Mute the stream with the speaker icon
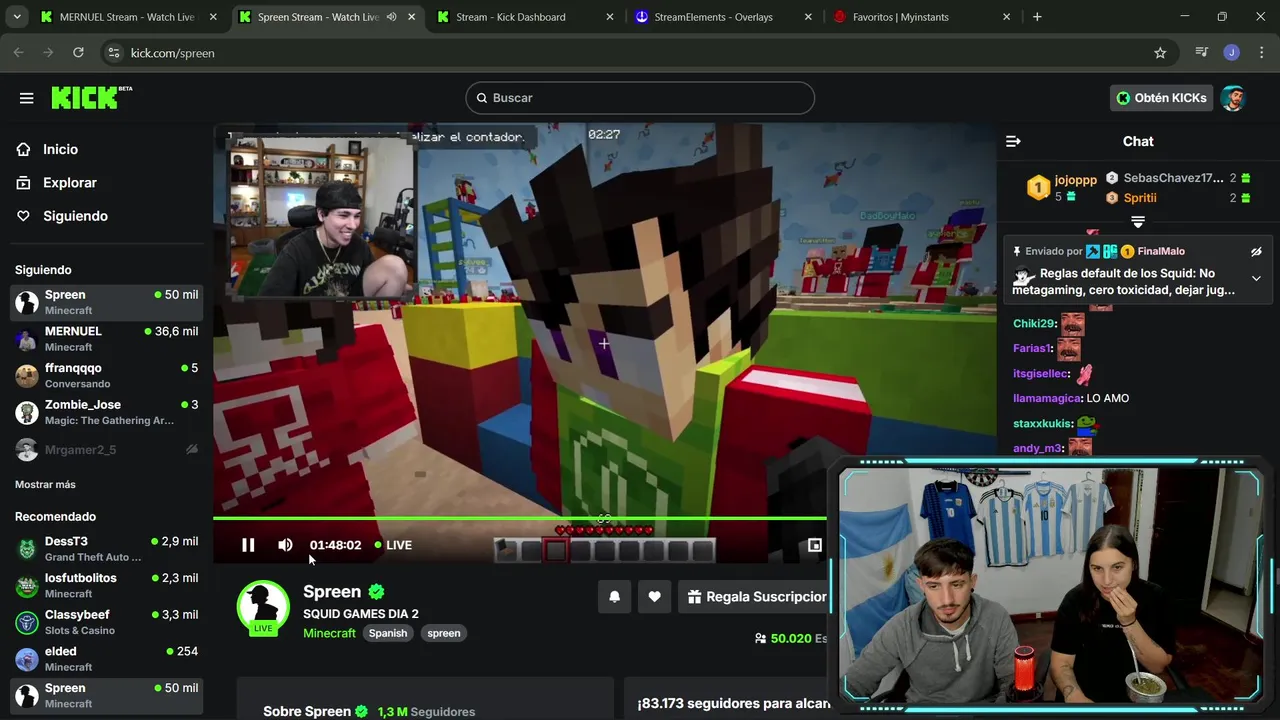The image size is (1280, 720). point(285,545)
